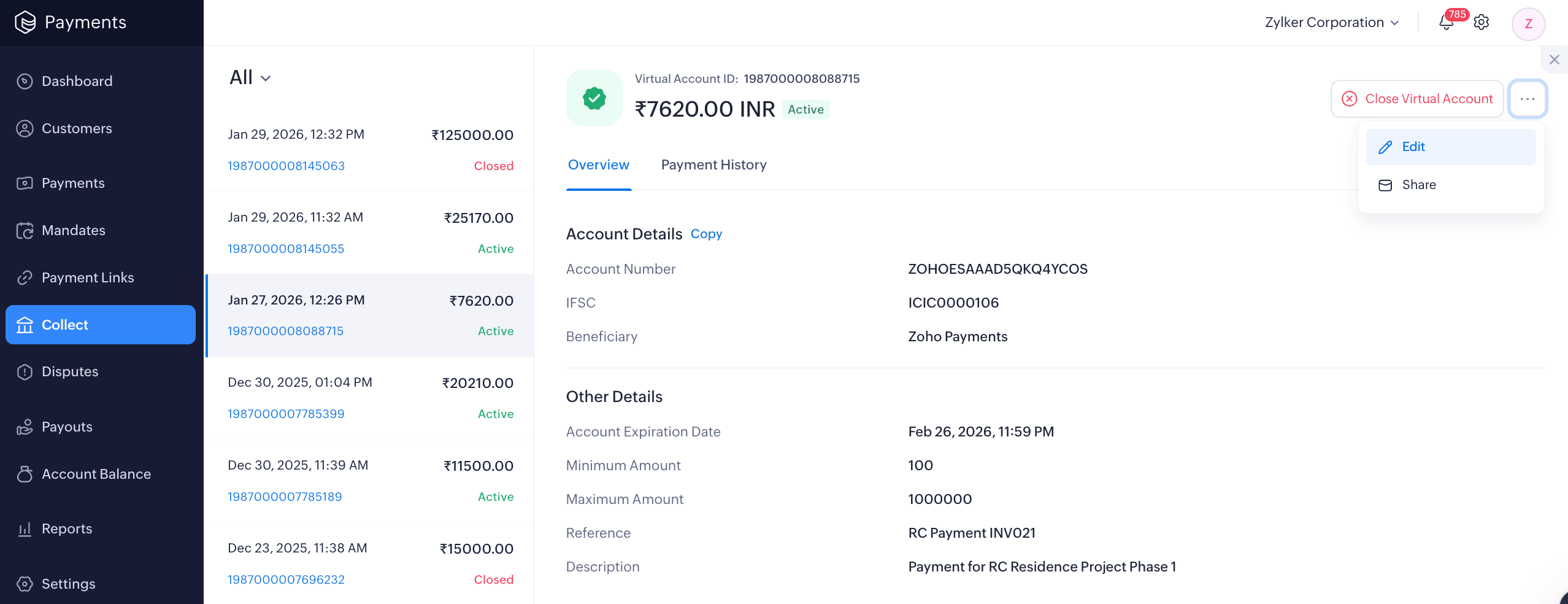Open Account Balance in the sidebar

96,474
